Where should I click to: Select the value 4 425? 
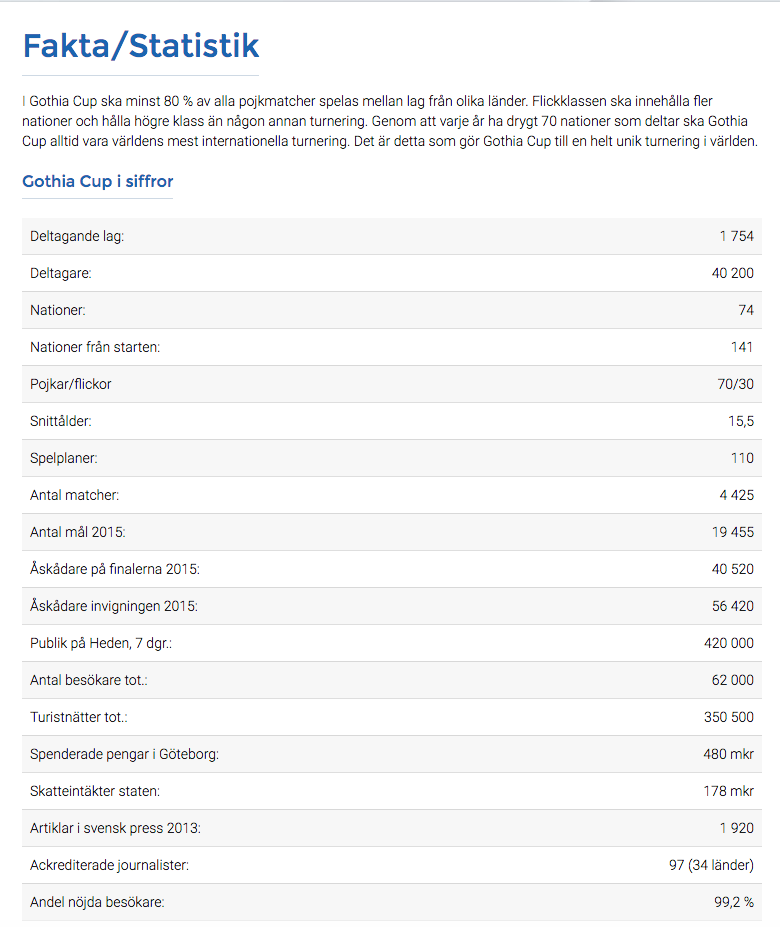coord(736,495)
